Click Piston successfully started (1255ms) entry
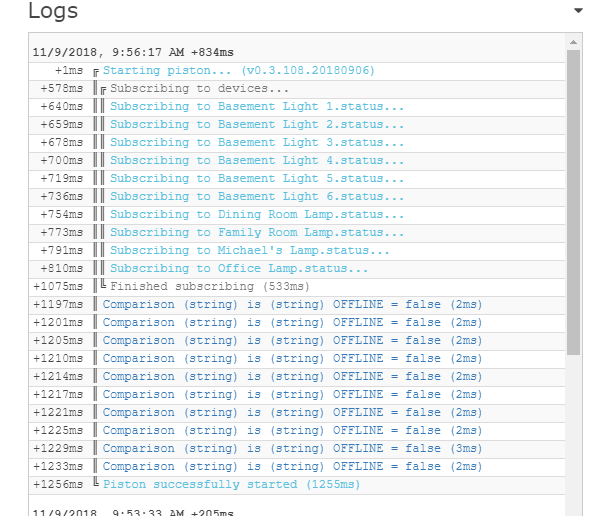Screen dimensions: 594x516 click(231, 485)
